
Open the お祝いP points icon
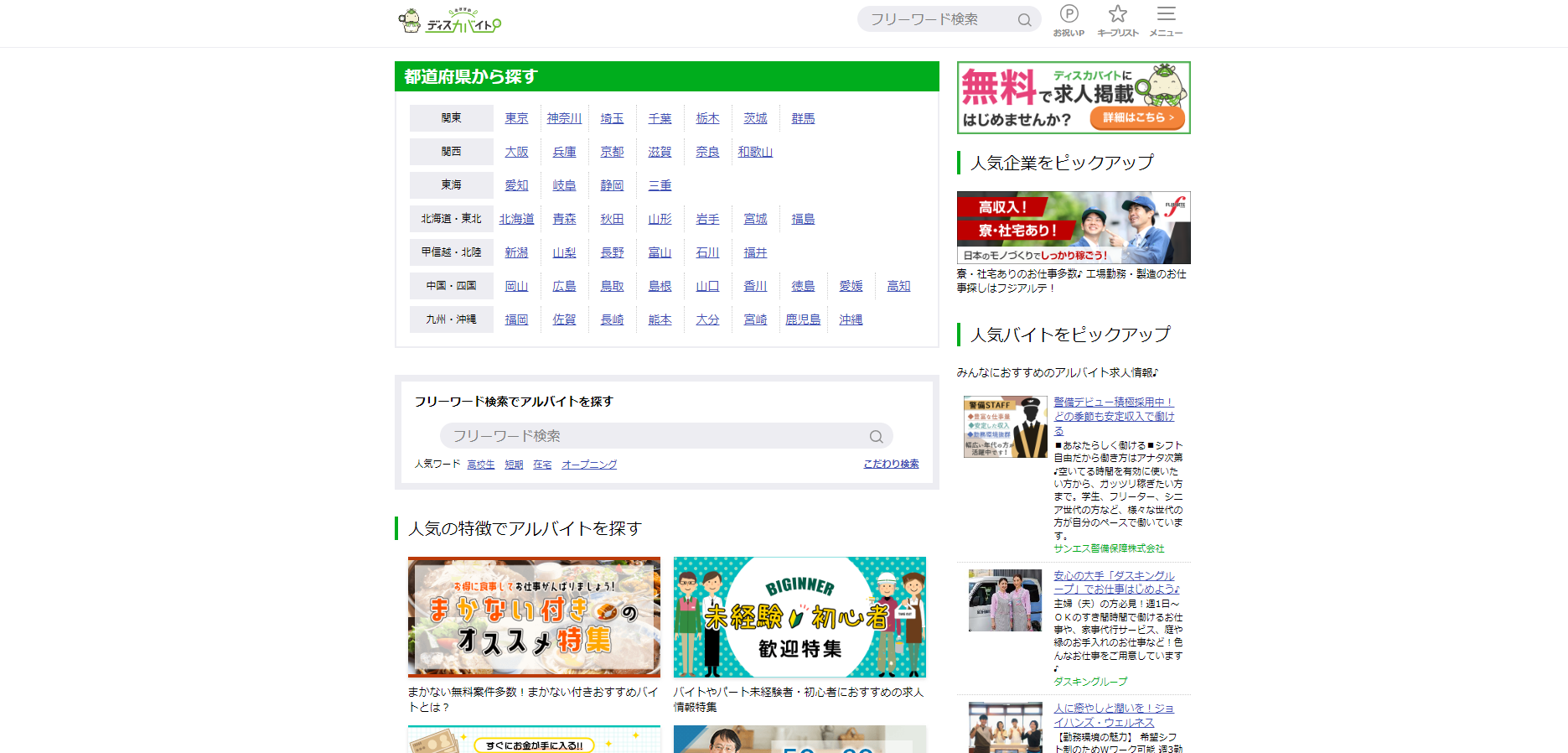1069,20
